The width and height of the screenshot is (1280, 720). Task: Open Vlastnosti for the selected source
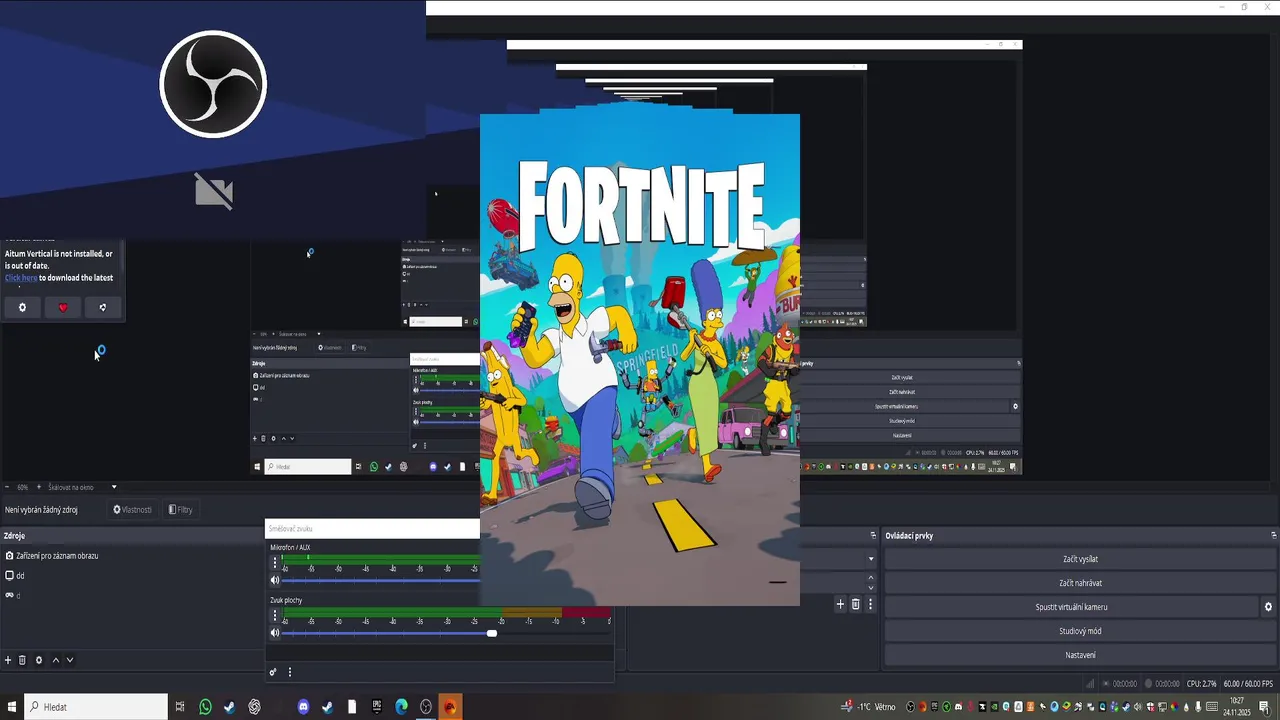tap(133, 510)
